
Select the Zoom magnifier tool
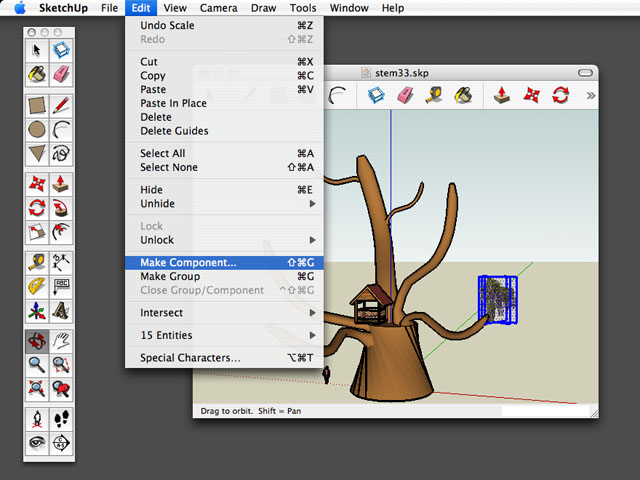[37, 365]
